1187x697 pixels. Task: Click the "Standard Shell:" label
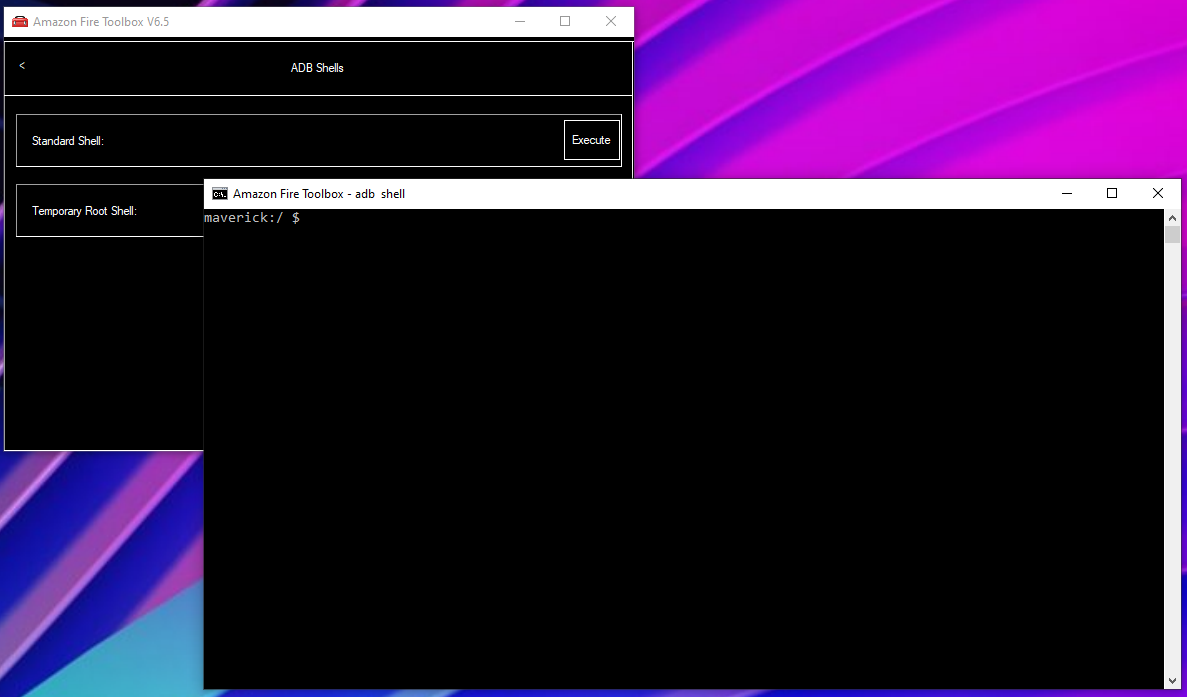click(68, 141)
